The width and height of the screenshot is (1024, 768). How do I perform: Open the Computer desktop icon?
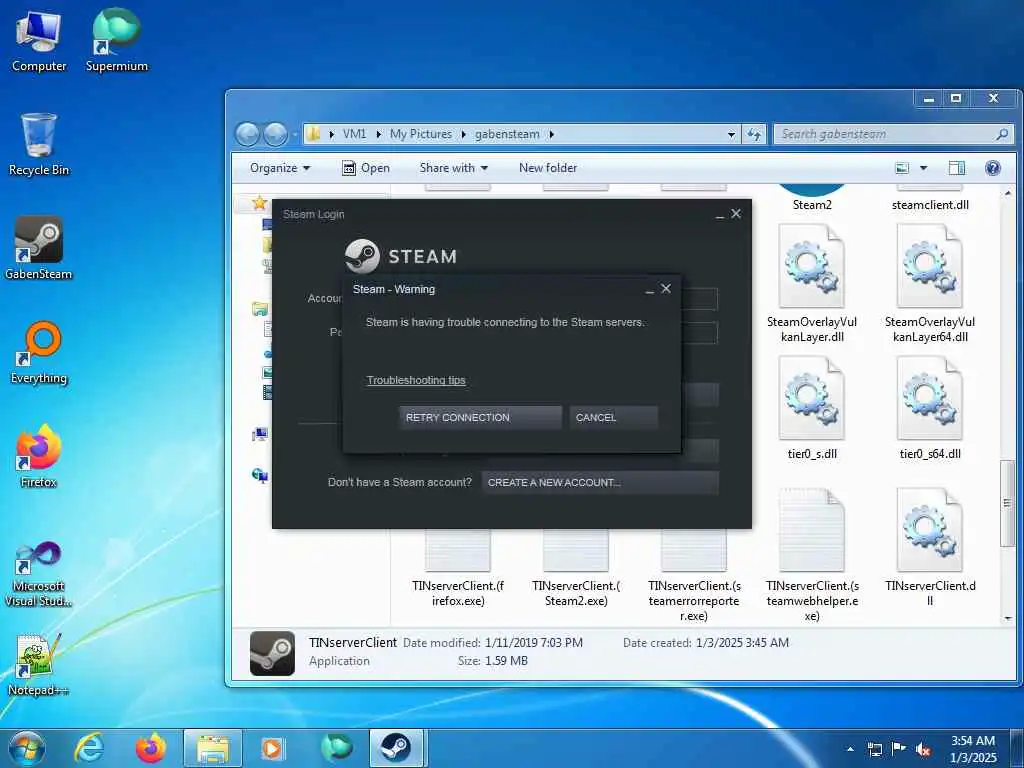tap(39, 41)
